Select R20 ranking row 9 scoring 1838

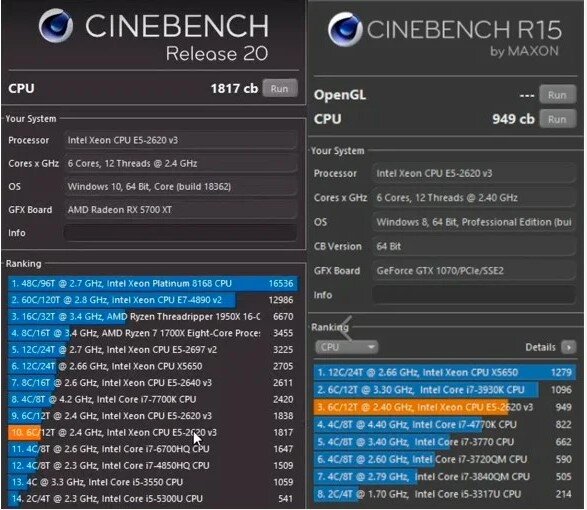click(x=153, y=416)
